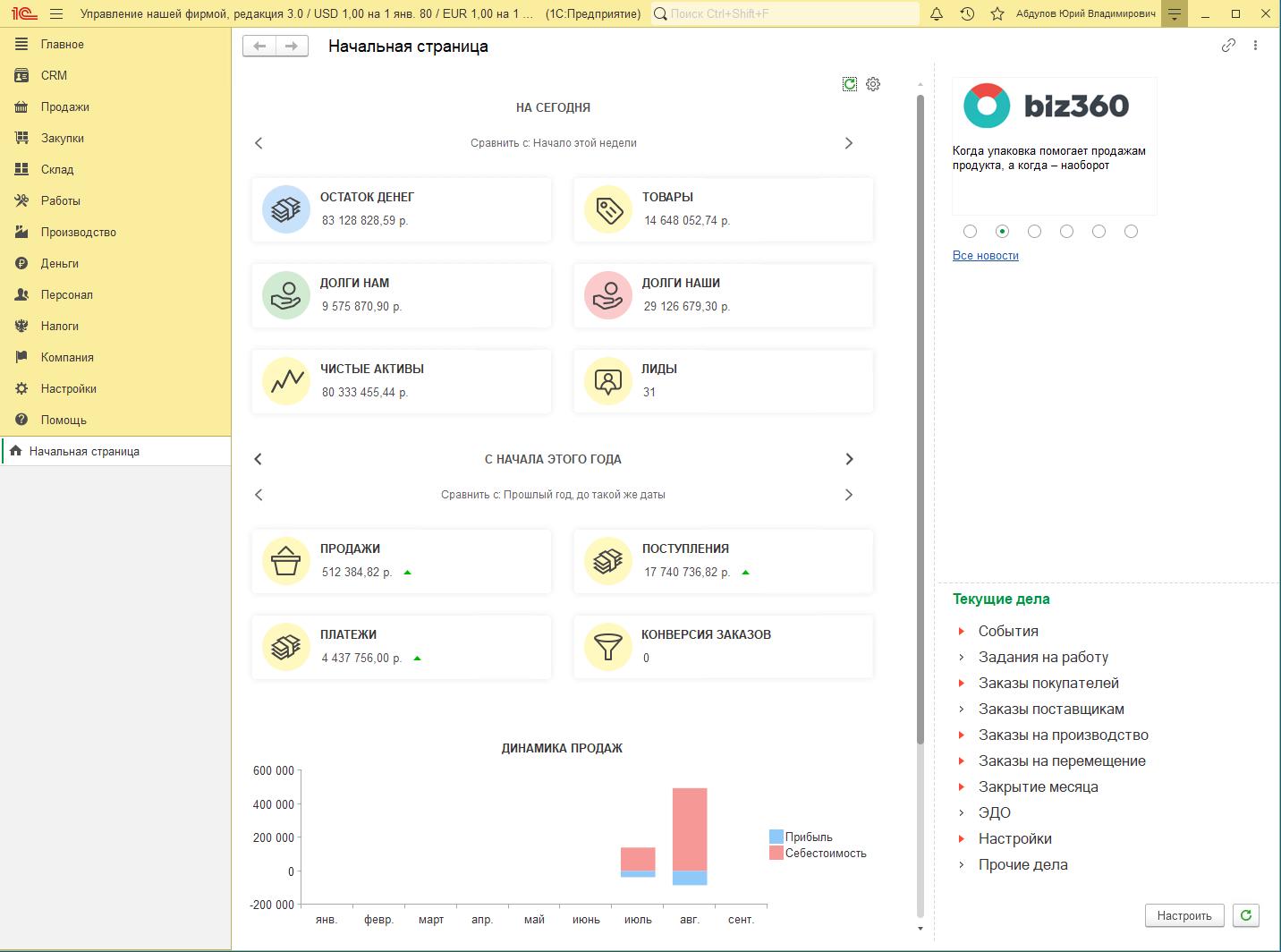Open the Продажи section in sidebar

click(x=64, y=106)
